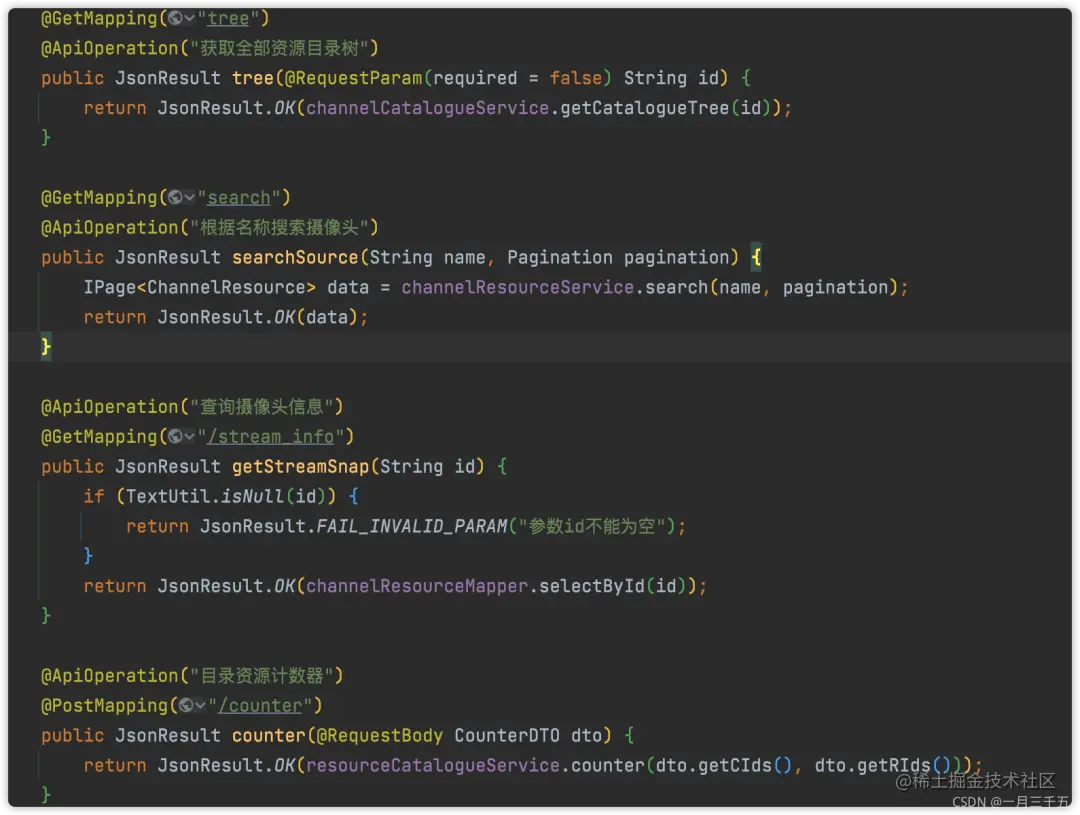1080x815 pixels.
Task: Click the method name "getStreamSnap"
Action: [x=300, y=466]
